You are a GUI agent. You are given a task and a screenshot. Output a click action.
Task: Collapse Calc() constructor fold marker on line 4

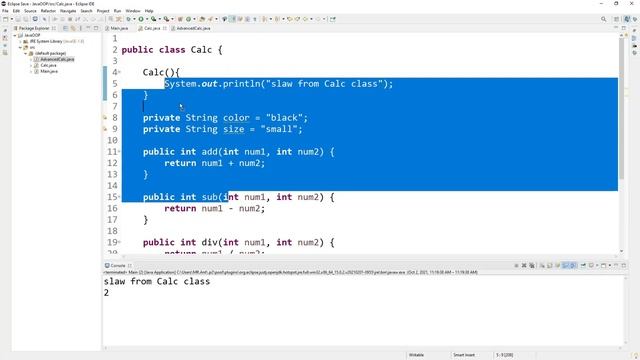point(119,73)
